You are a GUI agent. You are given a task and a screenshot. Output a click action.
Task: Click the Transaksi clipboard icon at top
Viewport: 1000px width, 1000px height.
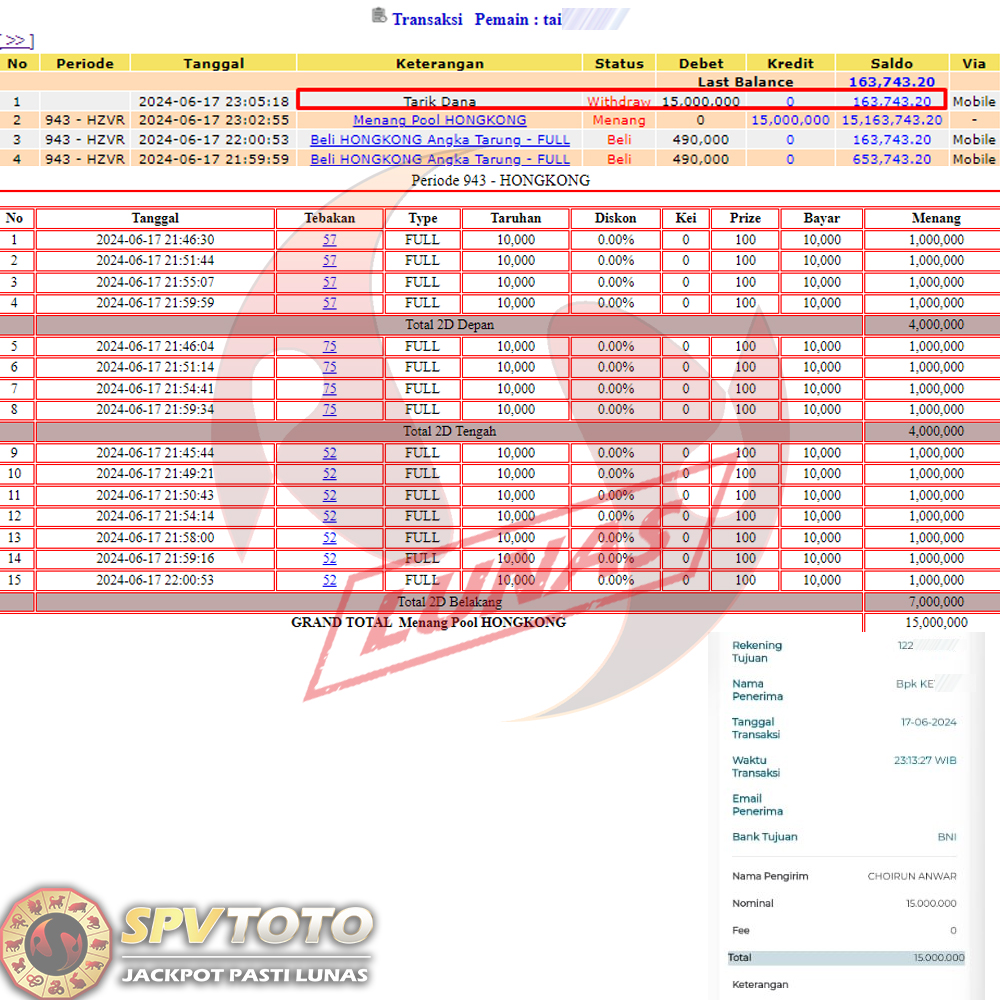tap(379, 15)
